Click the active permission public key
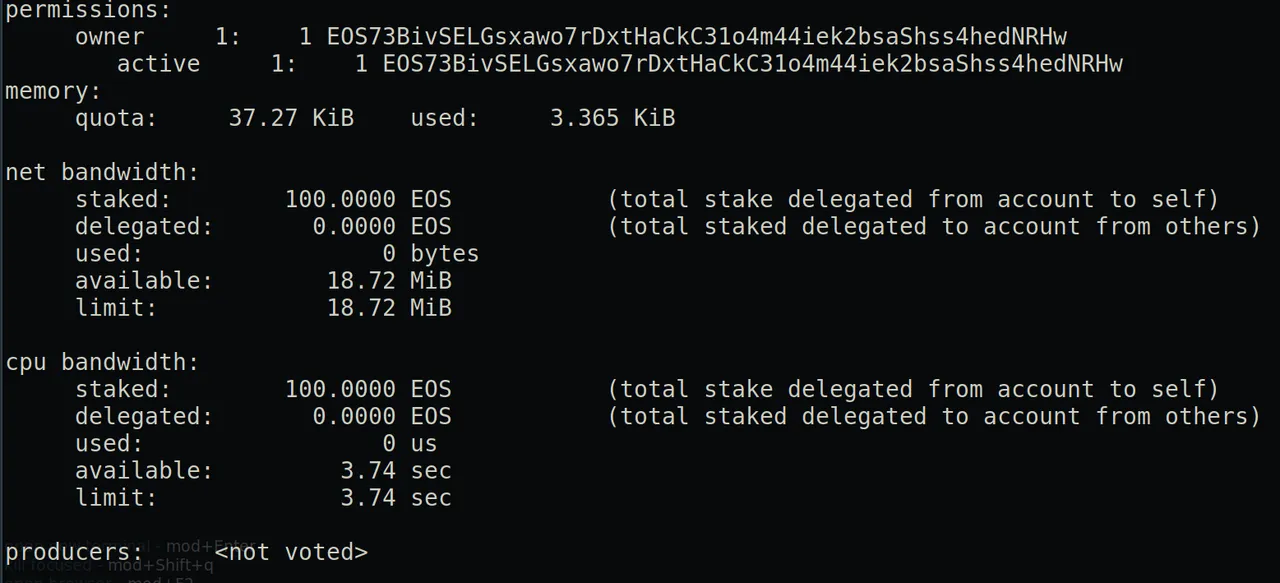This screenshot has height=583, width=1280. (x=753, y=64)
